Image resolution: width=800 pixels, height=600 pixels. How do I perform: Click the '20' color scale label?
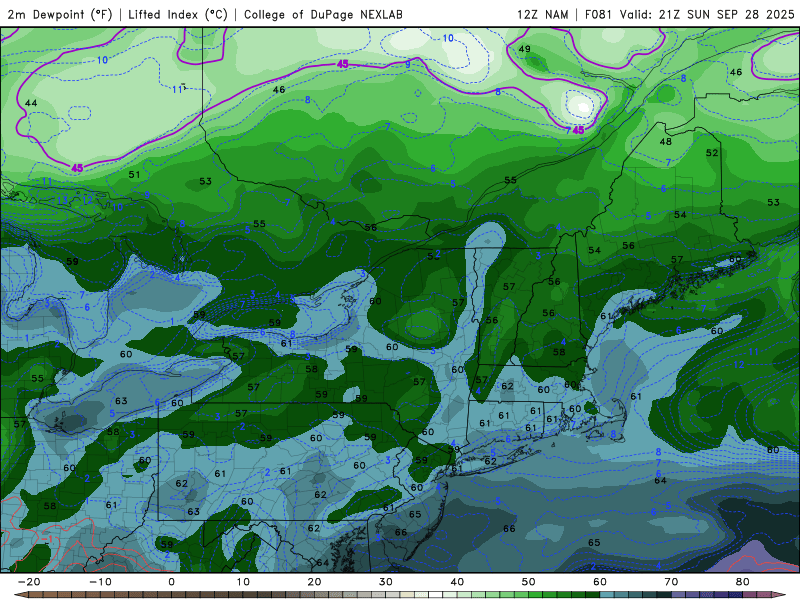pyautogui.click(x=314, y=582)
